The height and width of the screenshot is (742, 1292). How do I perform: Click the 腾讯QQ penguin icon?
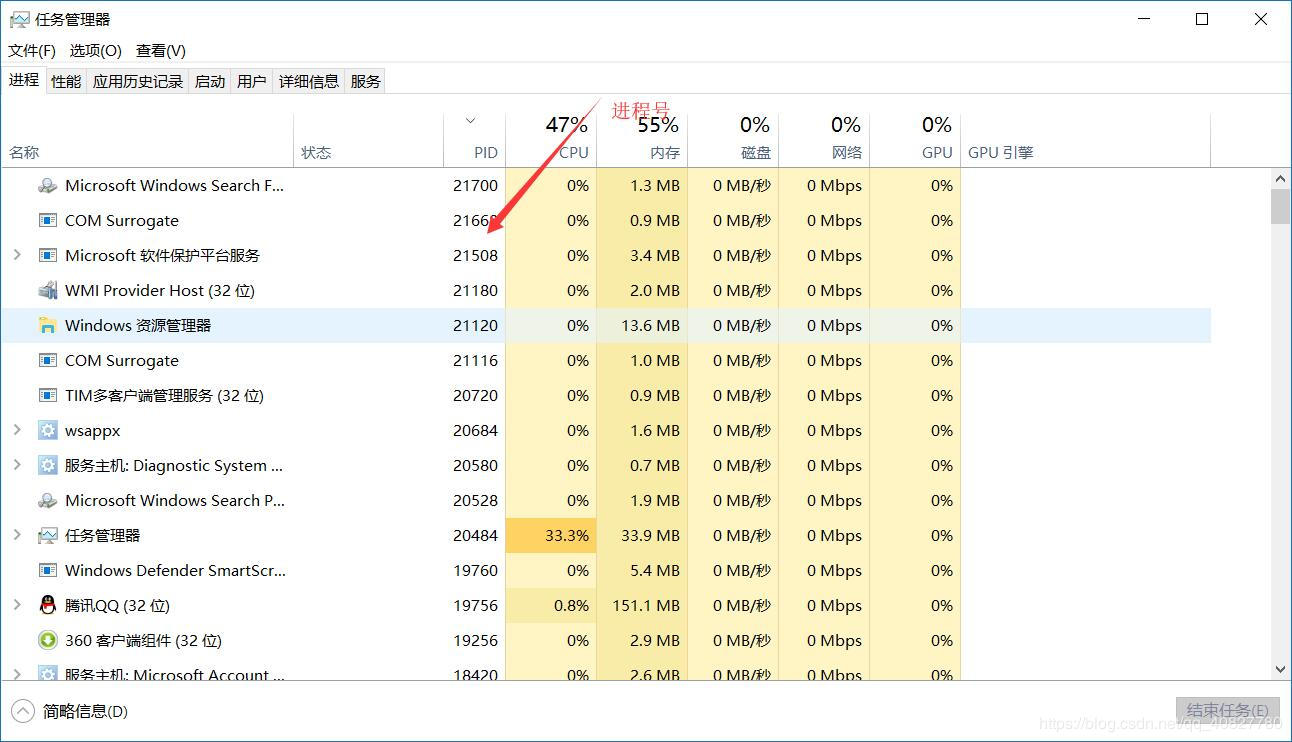point(47,606)
